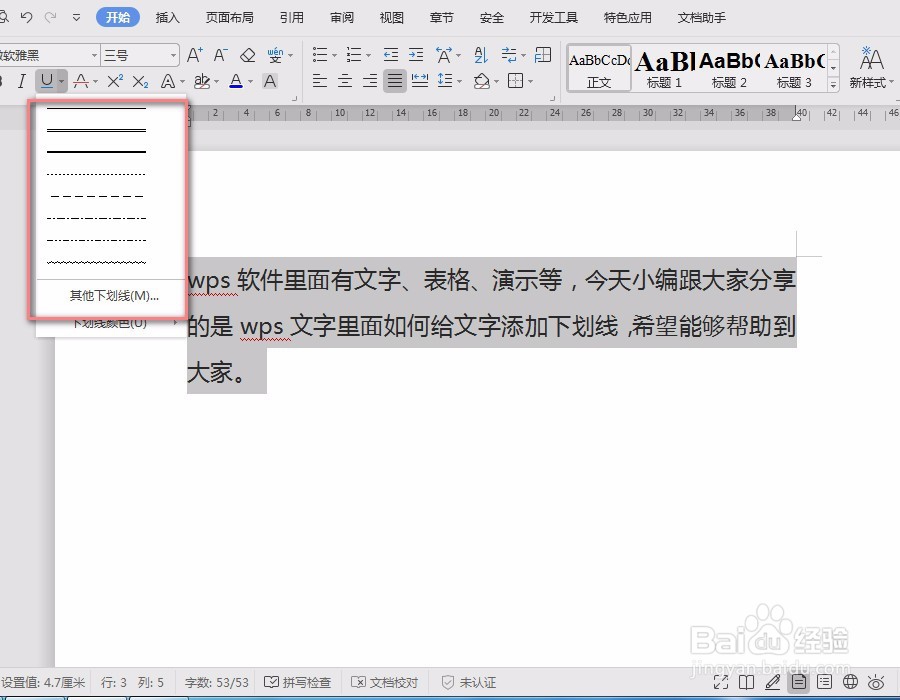Open the quick access toolbar customize arrow
Image resolution: width=900 pixels, height=700 pixels.
point(76,18)
